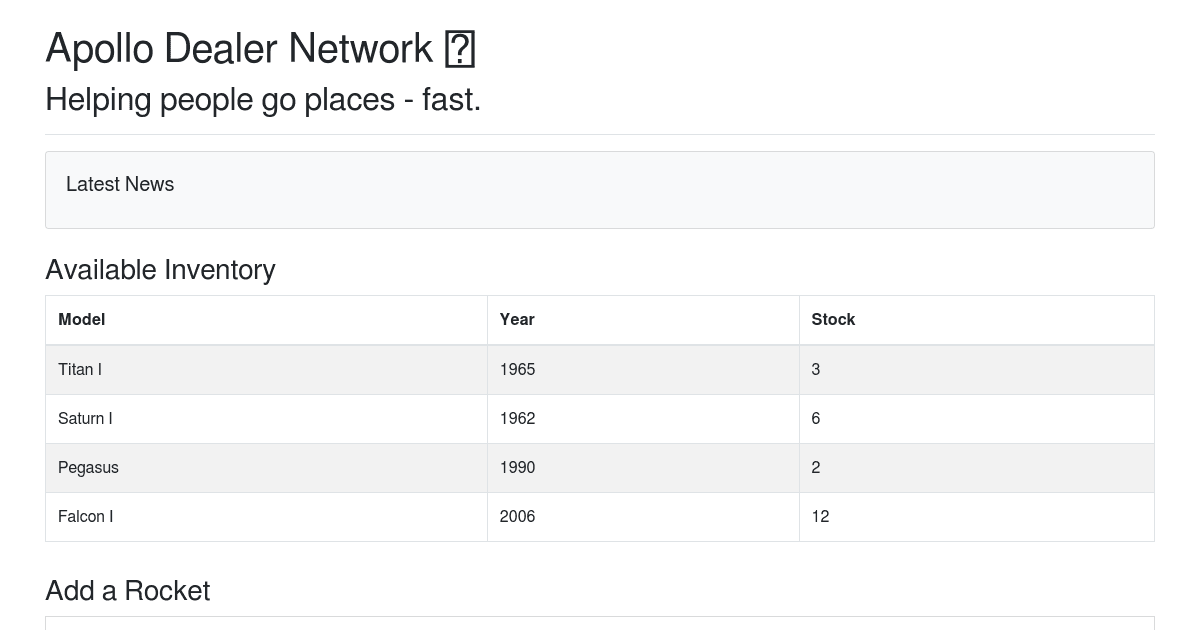Image resolution: width=1200 pixels, height=630 pixels.
Task: Click the year 1990 cell
Action: pyautogui.click(x=643, y=468)
